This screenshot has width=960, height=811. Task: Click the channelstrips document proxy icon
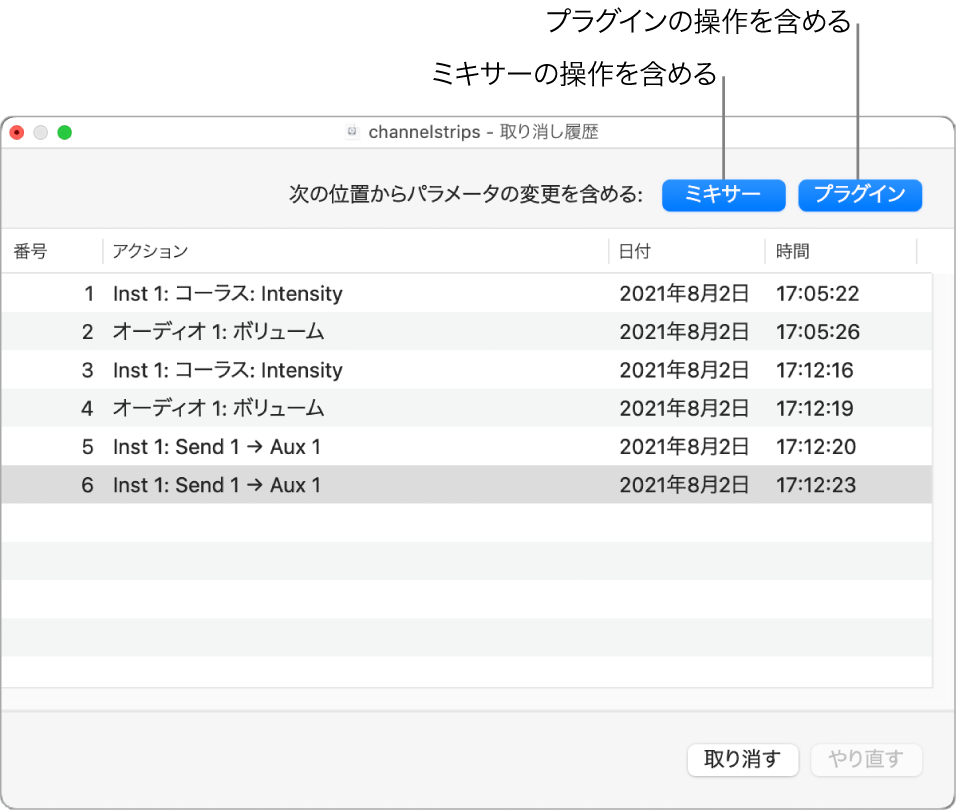point(352,131)
